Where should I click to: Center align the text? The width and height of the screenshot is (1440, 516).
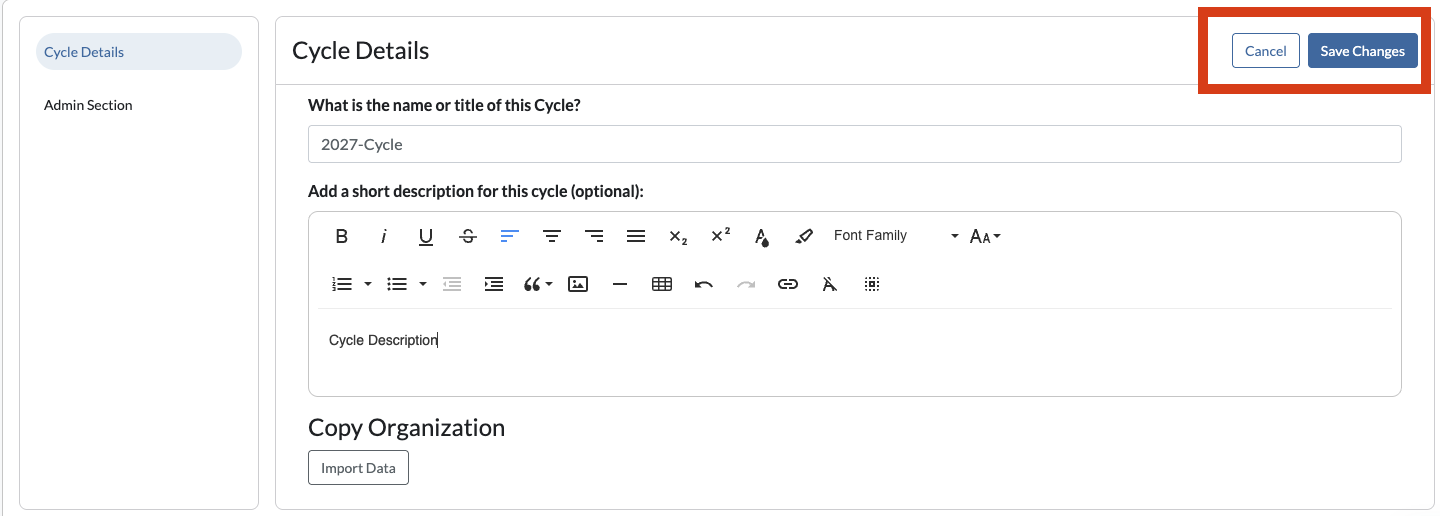552,236
